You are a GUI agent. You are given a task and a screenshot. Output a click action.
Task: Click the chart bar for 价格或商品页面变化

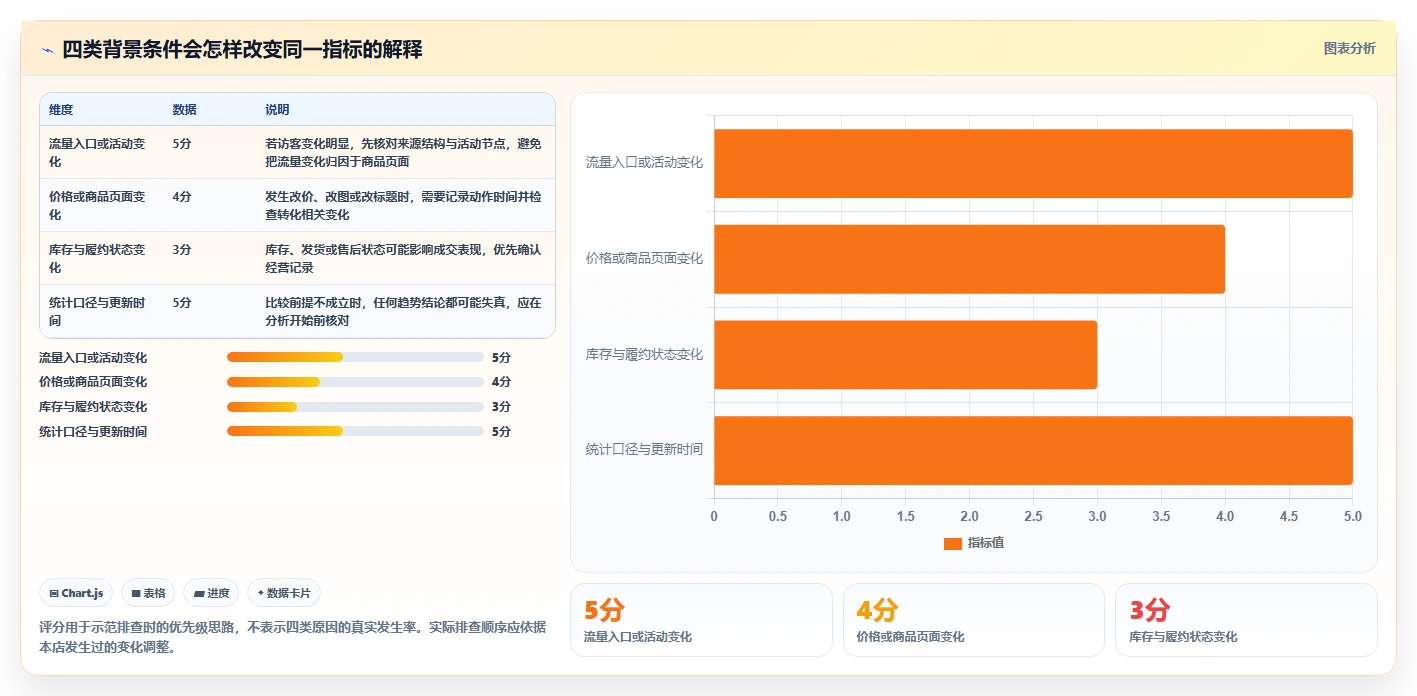(x=969, y=259)
